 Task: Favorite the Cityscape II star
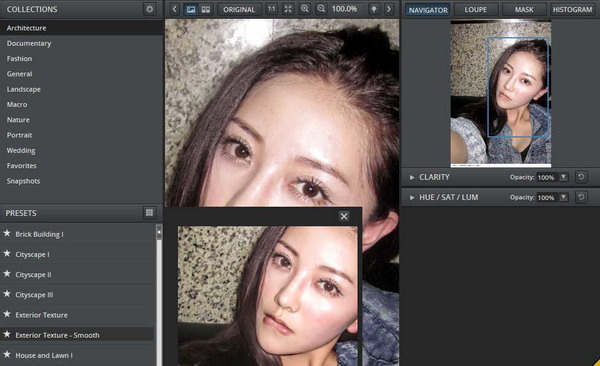(7, 274)
